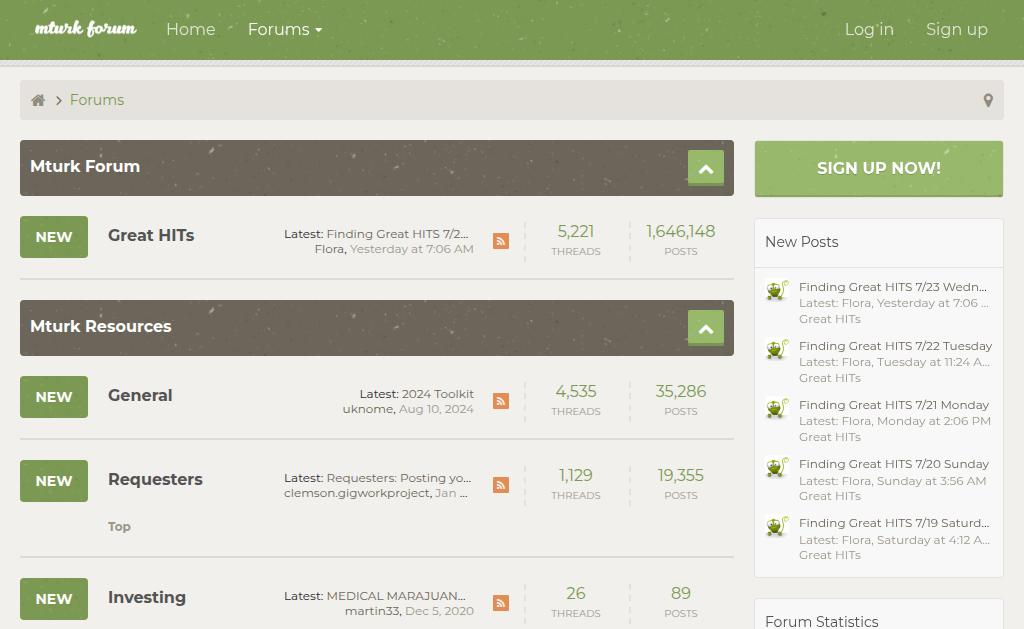1024x629 pixels.
Task: Open martin33's profile link
Action: pyautogui.click(x=372, y=611)
